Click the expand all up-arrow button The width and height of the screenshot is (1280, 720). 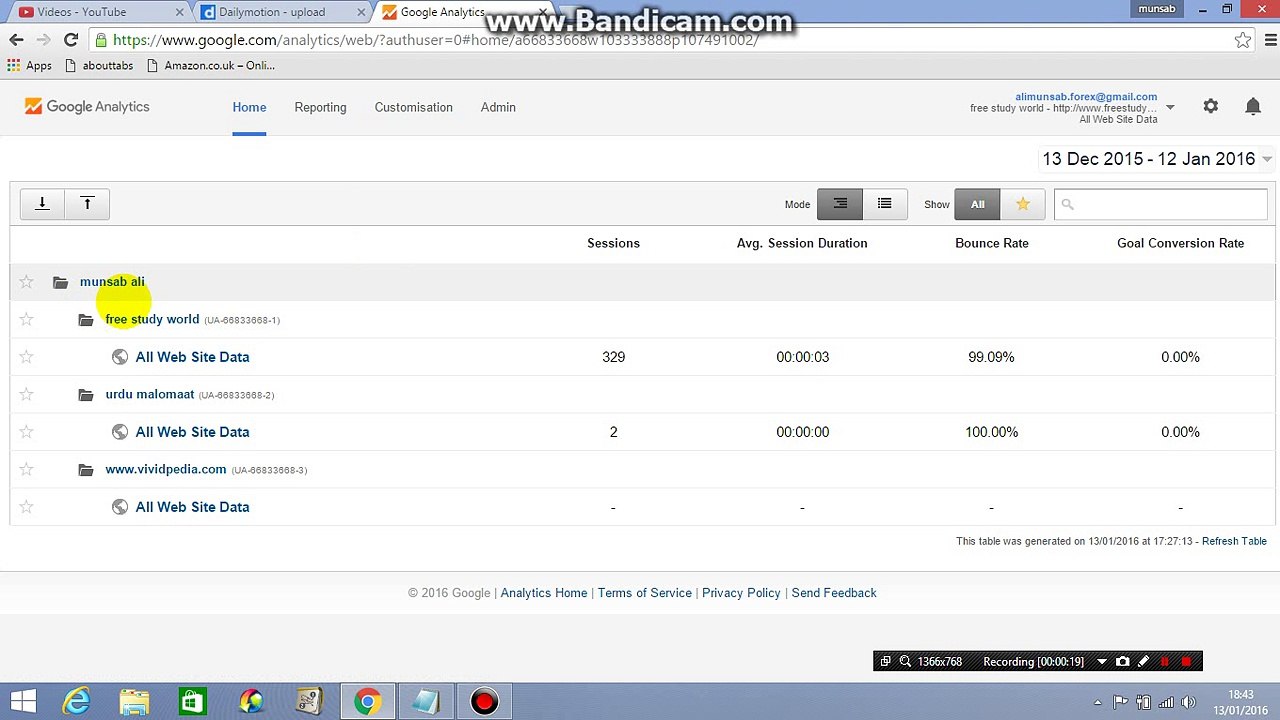(87, 204)
